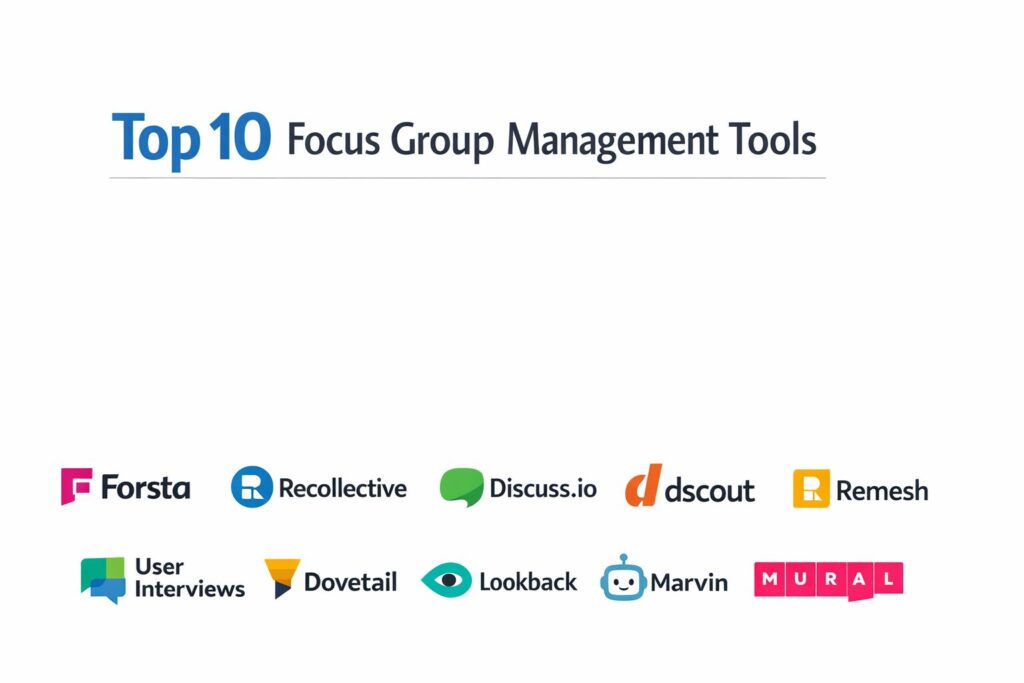
Task: Click the blue "Top 10" heading text
Action: [x=190, y=139]
